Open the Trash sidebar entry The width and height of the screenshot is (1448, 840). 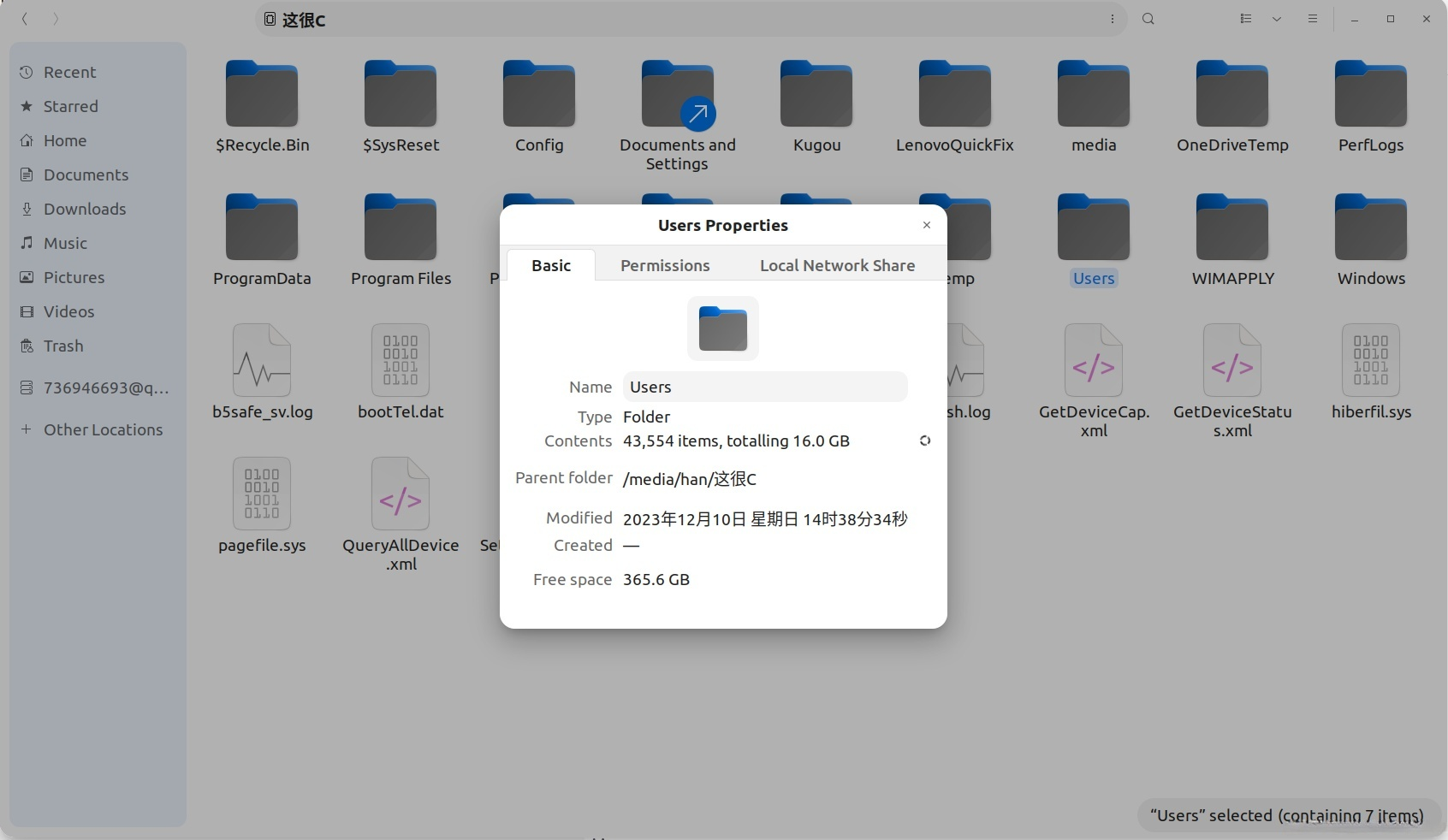point(63,346)
